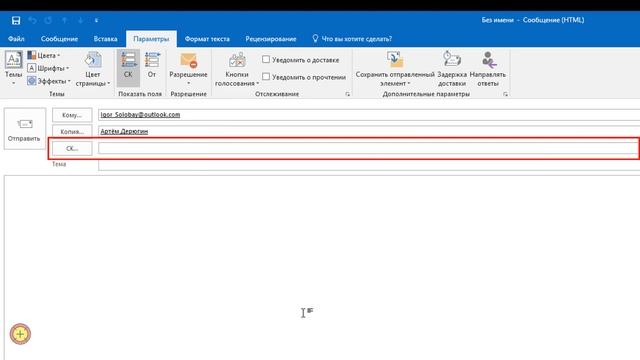
Task: Redo the action in the quick access toolbar
Action: coord(49,20)
